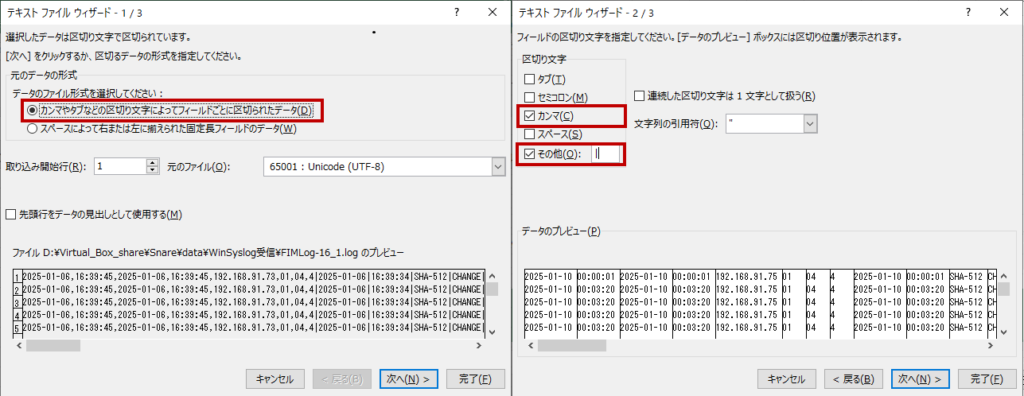Click up arrow of data preview vertical scrollbar
The image size is (1024, 396).
1004,276
